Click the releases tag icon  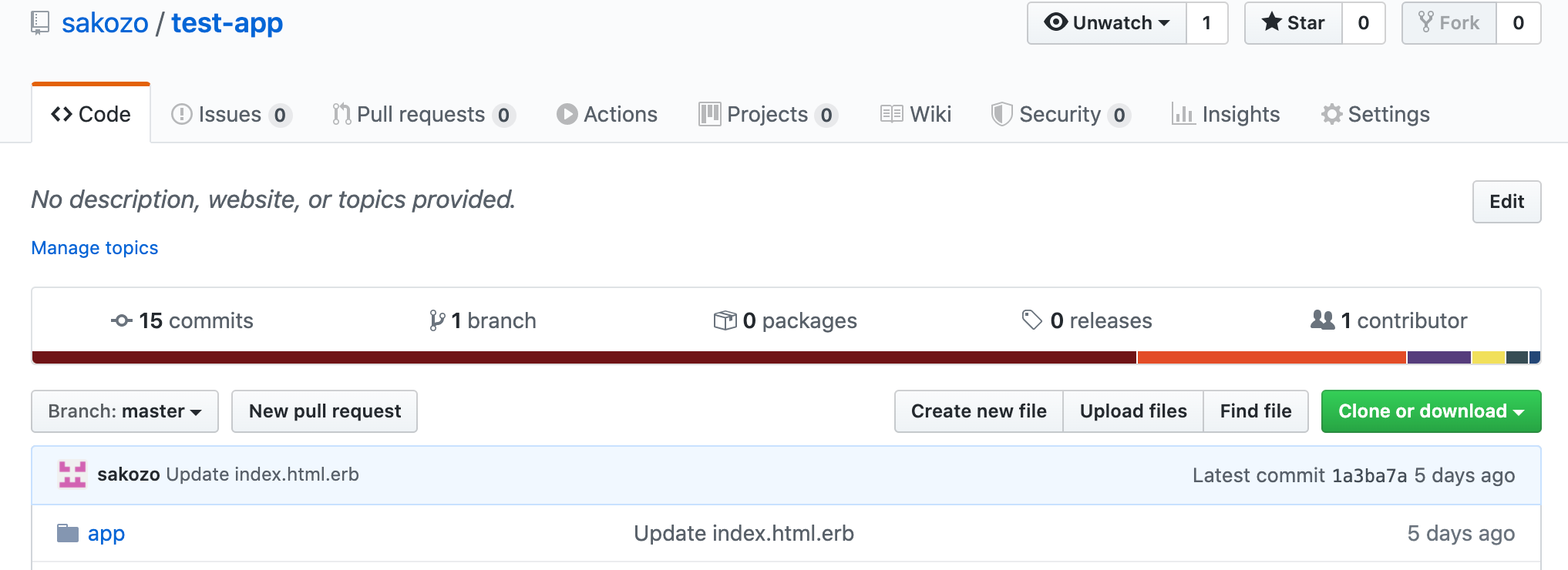click(x=1031, y=320)
